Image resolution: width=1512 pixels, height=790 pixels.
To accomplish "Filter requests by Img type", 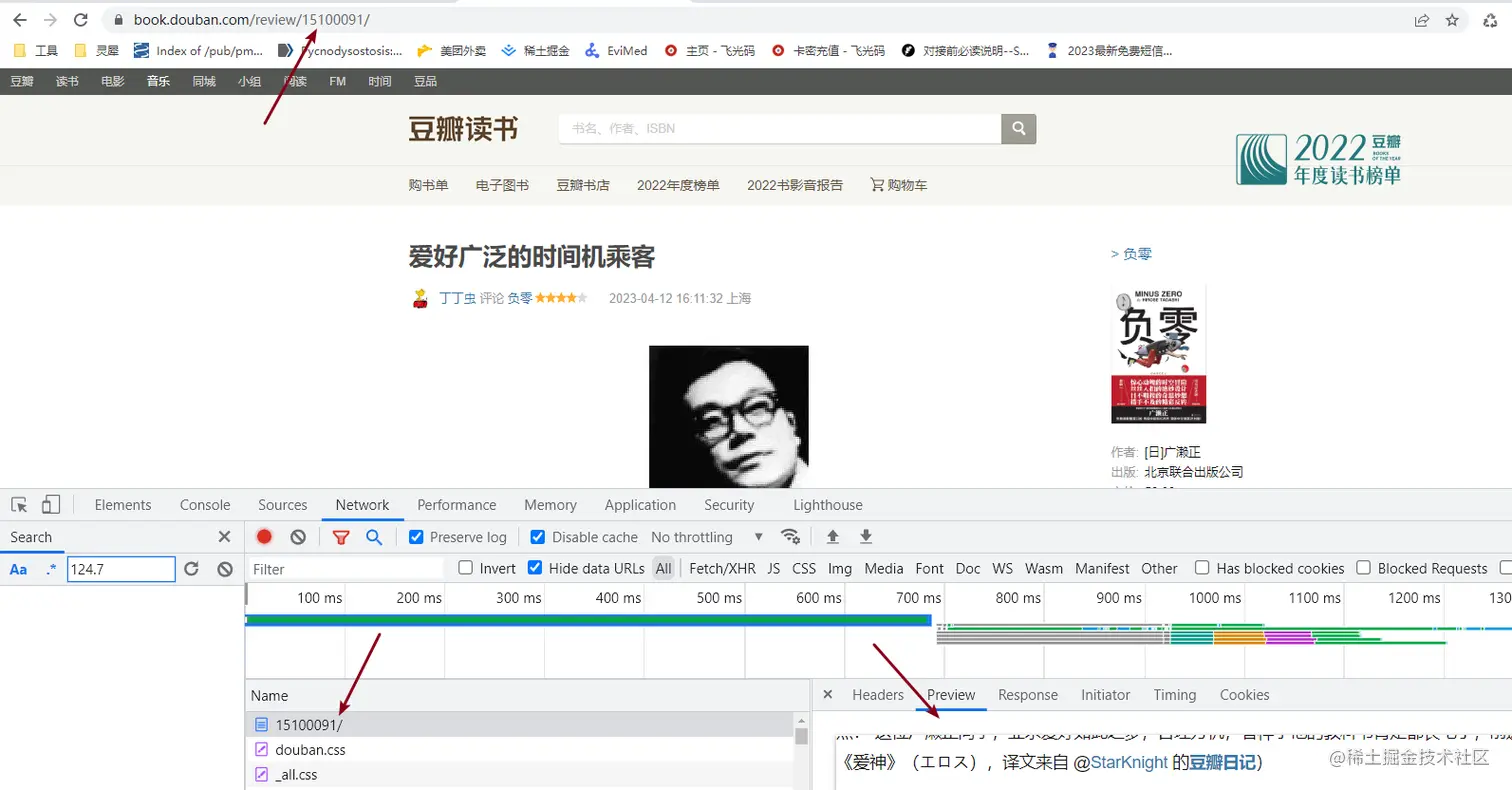I will (x=840, y=568).
